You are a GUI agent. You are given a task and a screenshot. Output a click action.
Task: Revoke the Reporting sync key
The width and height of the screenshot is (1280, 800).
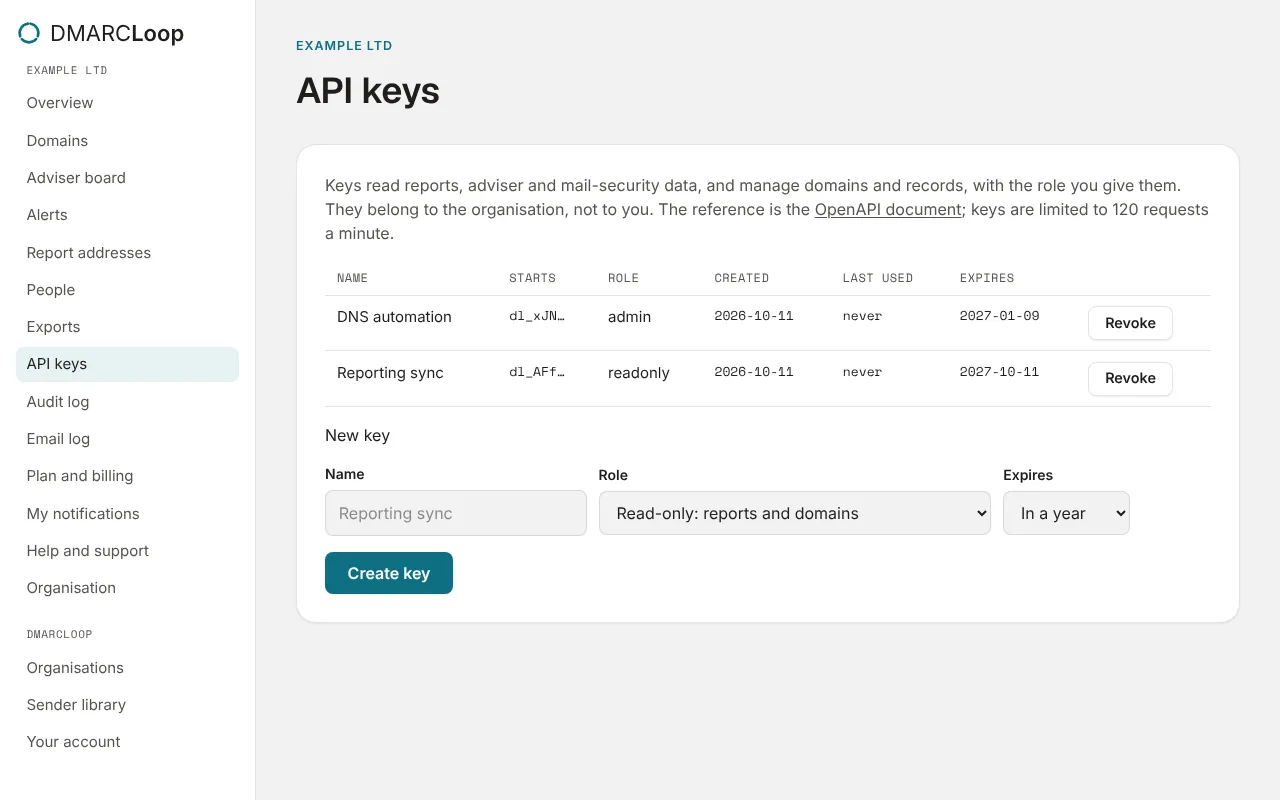1130,378
